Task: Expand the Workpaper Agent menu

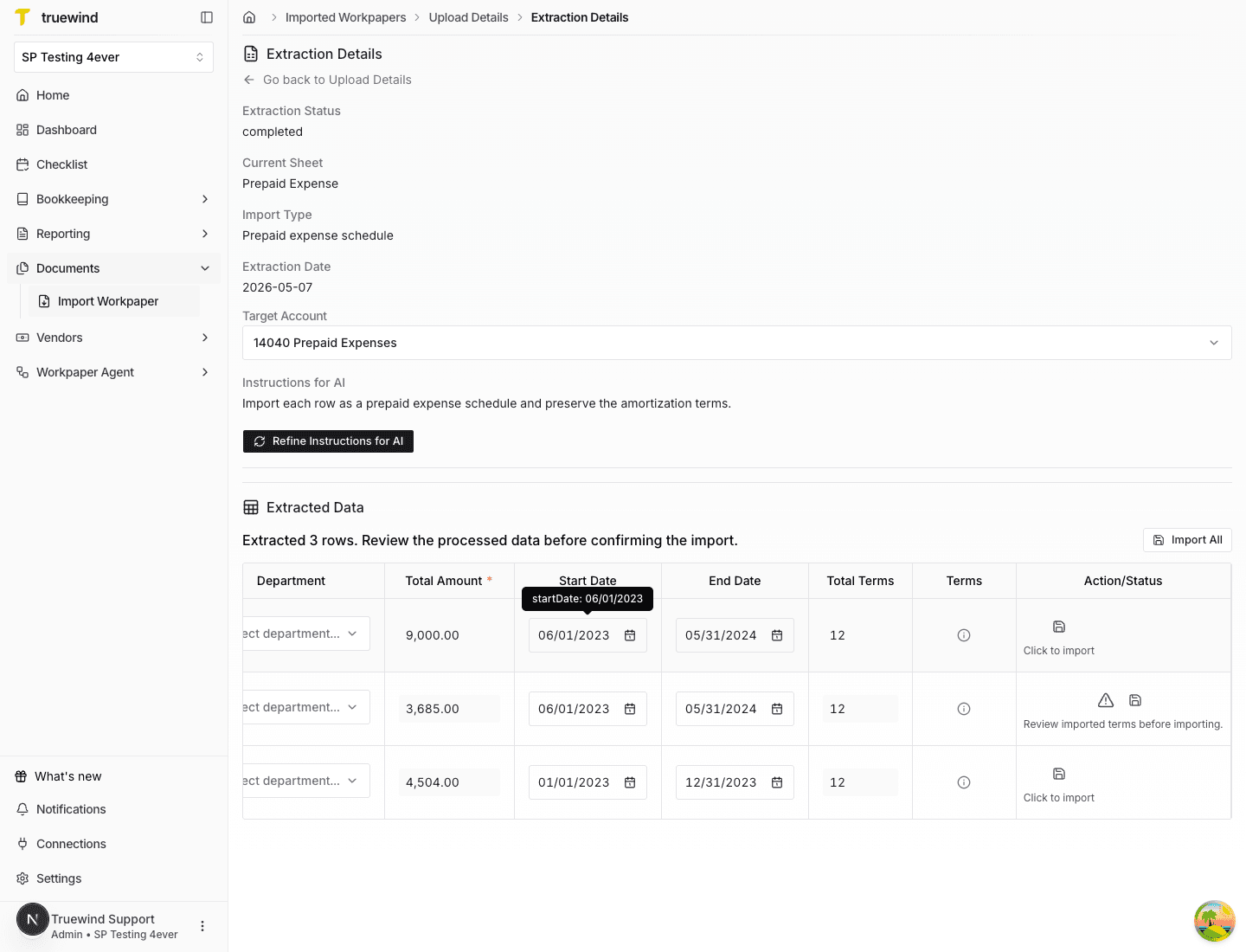Action: 113,372
